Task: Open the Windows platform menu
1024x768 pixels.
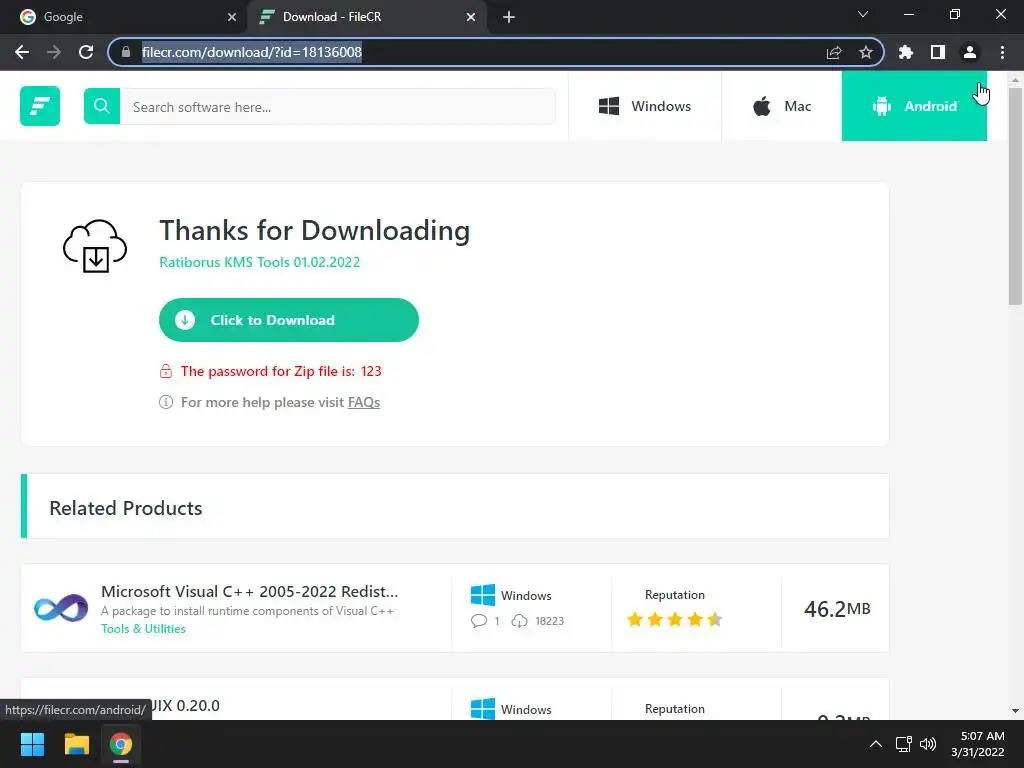Action: pos(645,106)
